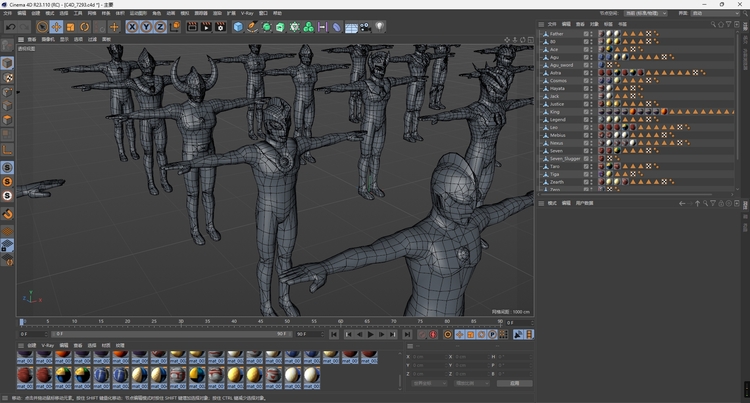
Task: Open the size mode dropdown beside the Apply button
Action: pyautogui.click(x=472, y=383)
